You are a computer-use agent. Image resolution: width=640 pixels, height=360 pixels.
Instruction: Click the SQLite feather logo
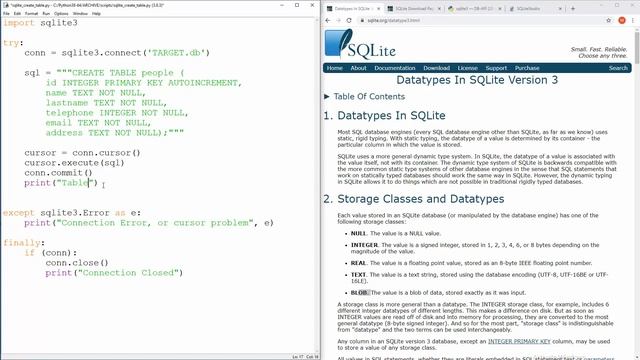[x=360, y=44]
